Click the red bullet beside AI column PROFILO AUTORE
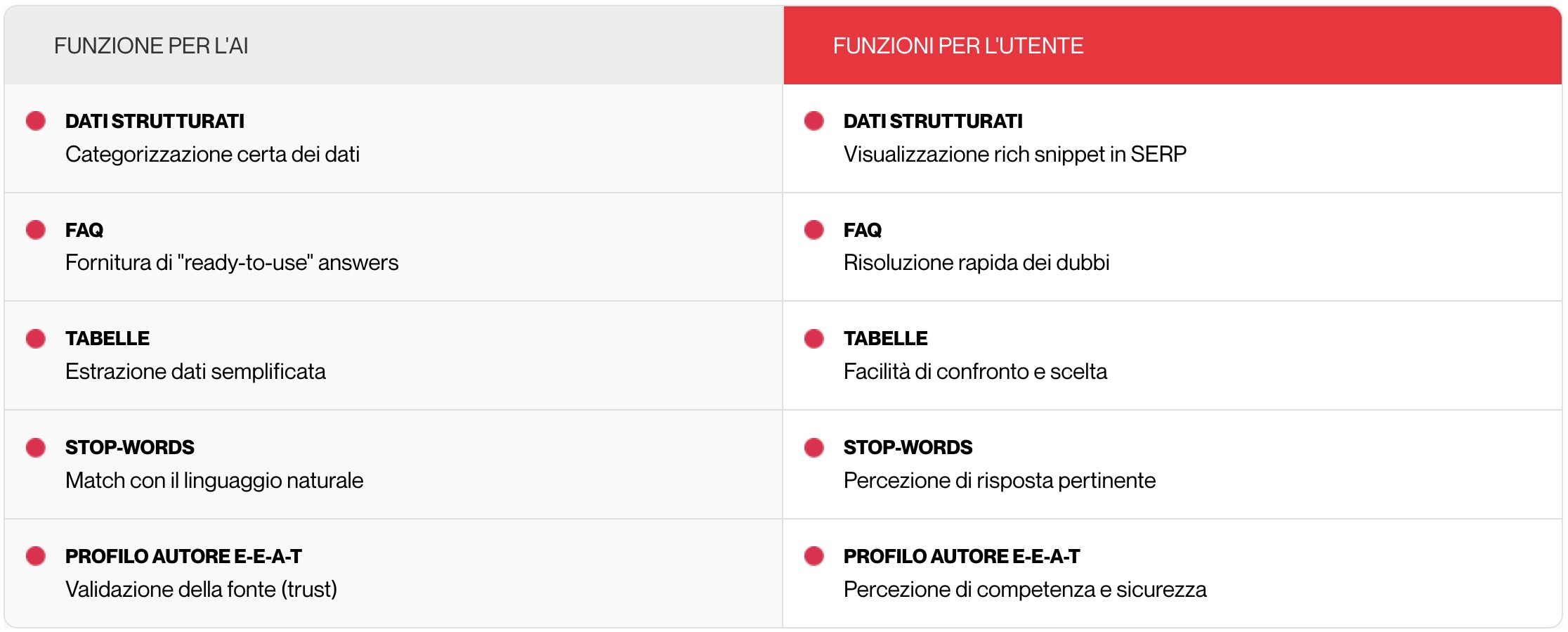This screenshot has height=632, width=1568. [x=36, y=556]
